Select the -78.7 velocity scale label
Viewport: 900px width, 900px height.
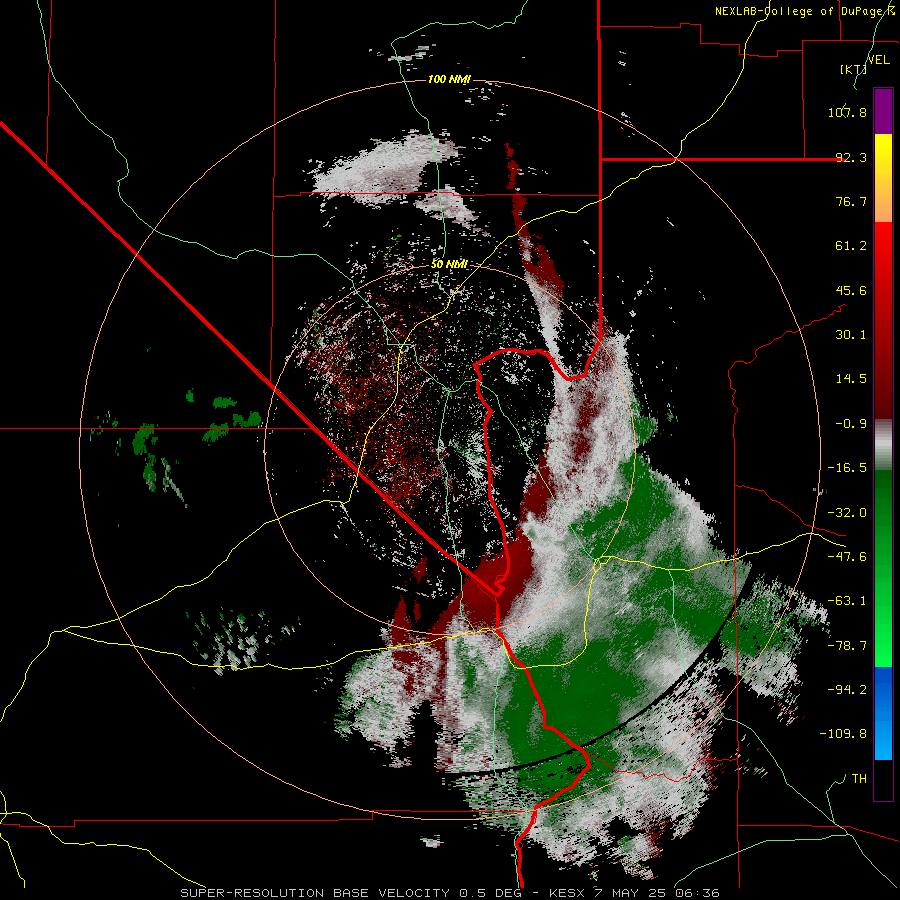847,646
